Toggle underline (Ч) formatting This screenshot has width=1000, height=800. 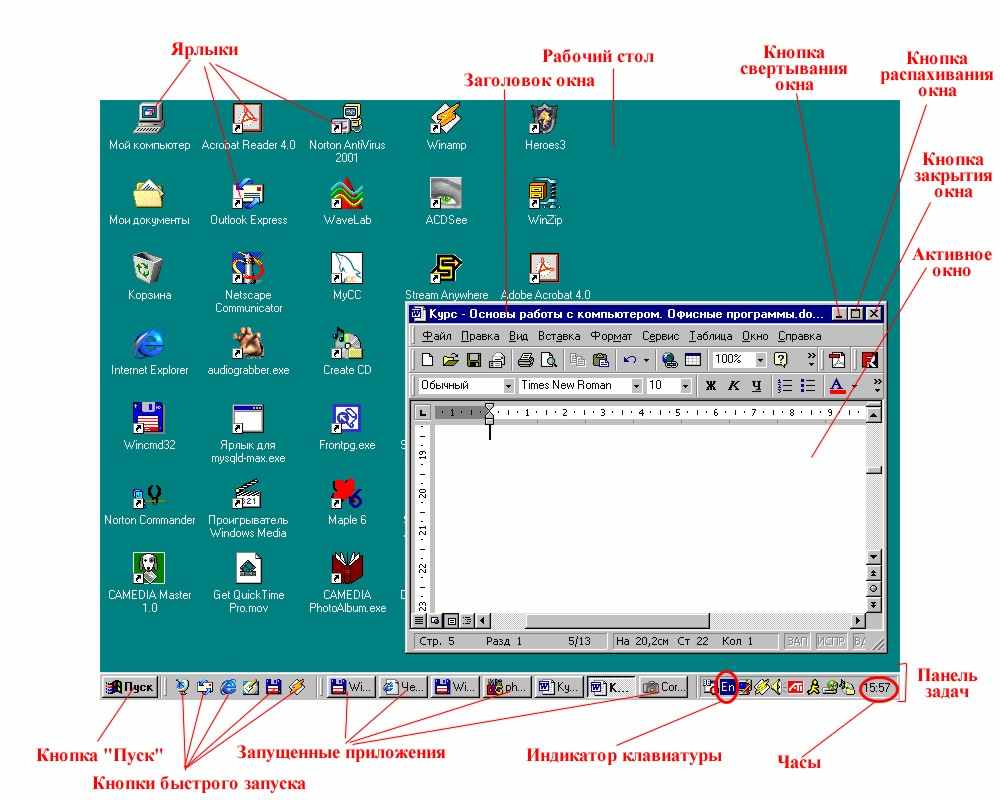coord(756,385)
